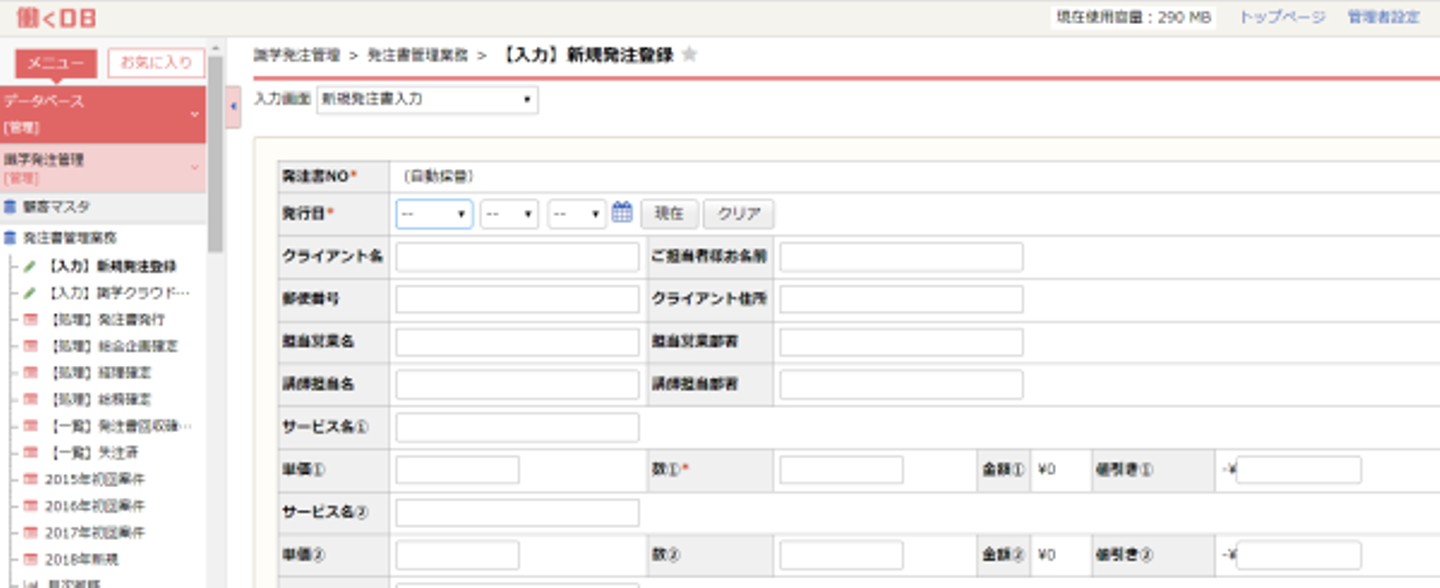This screenshot has width=1440, height=588.
Task: Open 【処理】経理確定 in the sidebar
Action: pyautogui.click(x=99, y=372)
